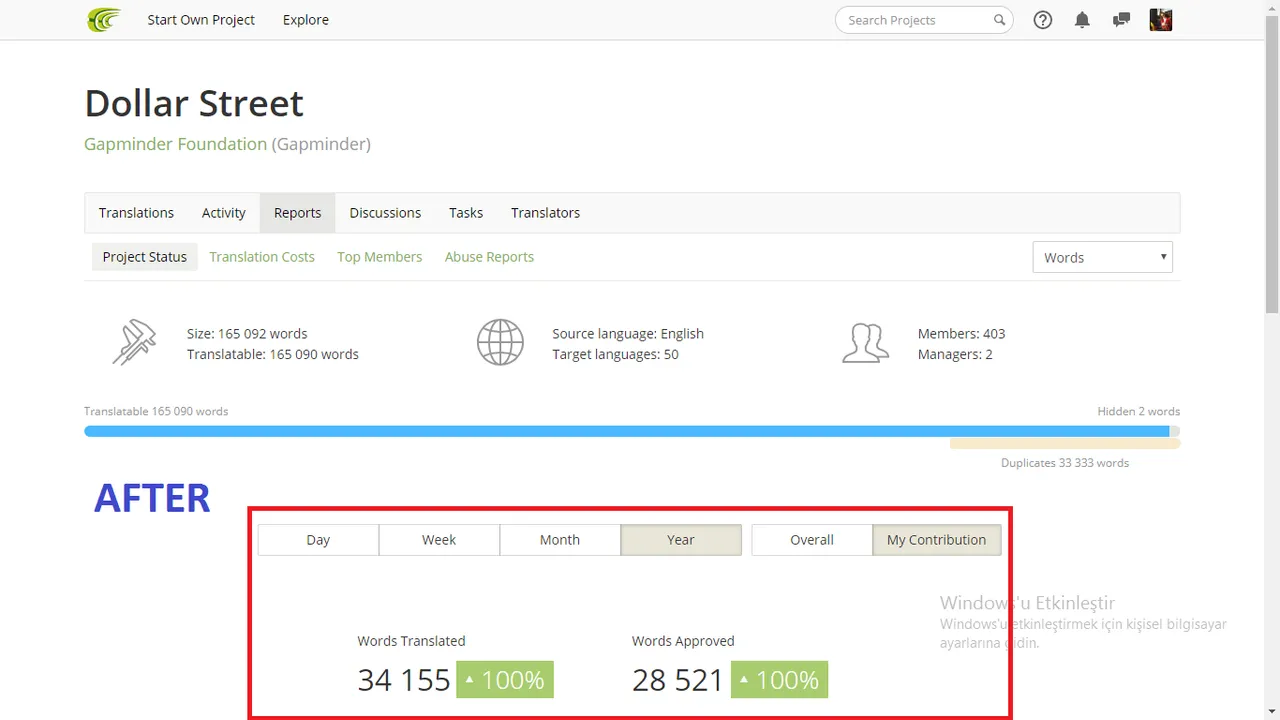
Task: Switch to Overall statistics
Action: (x=812, y=540)
